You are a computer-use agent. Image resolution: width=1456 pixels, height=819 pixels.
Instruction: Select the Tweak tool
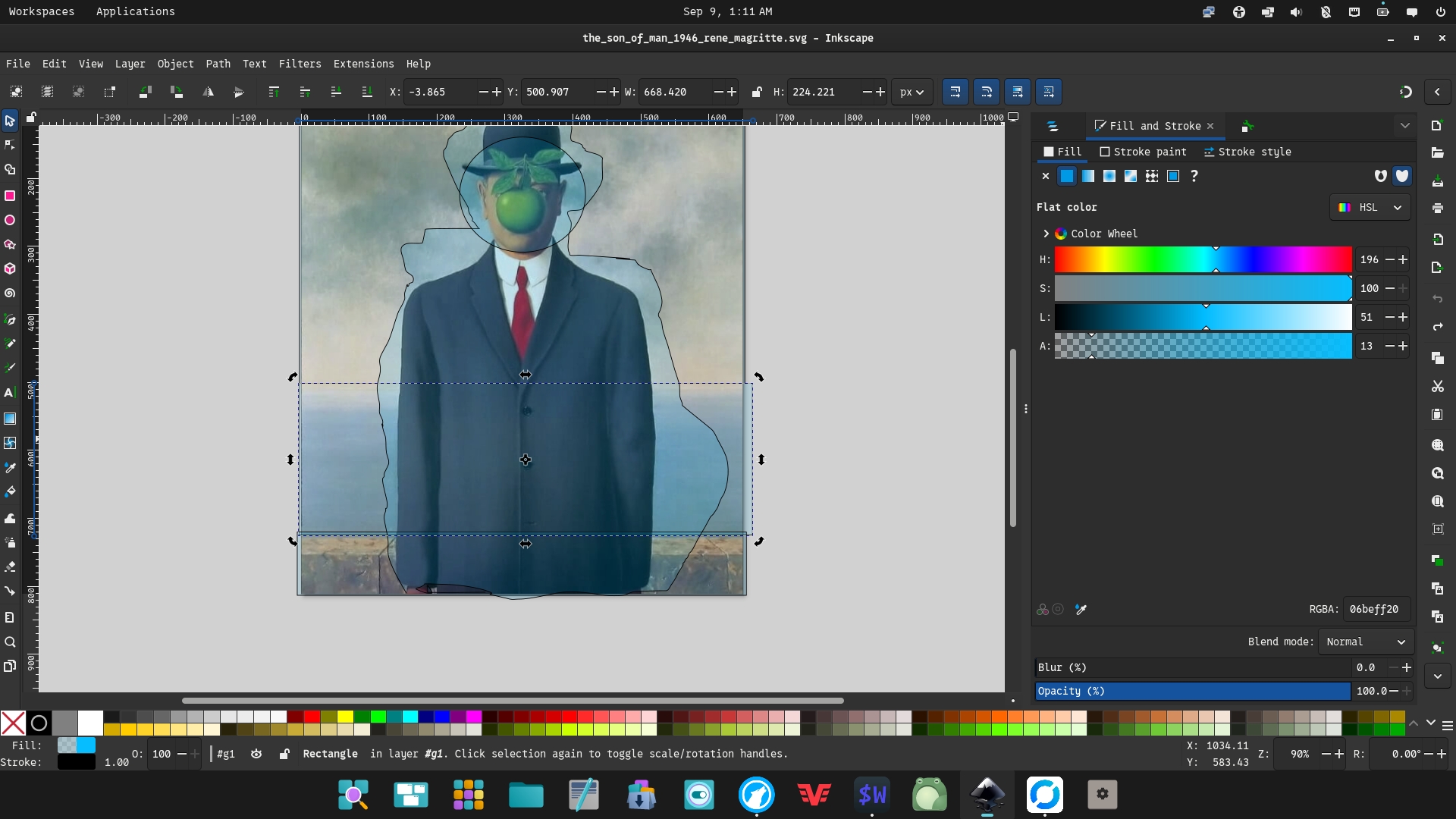pyautogui.click(x=10, y=518)
